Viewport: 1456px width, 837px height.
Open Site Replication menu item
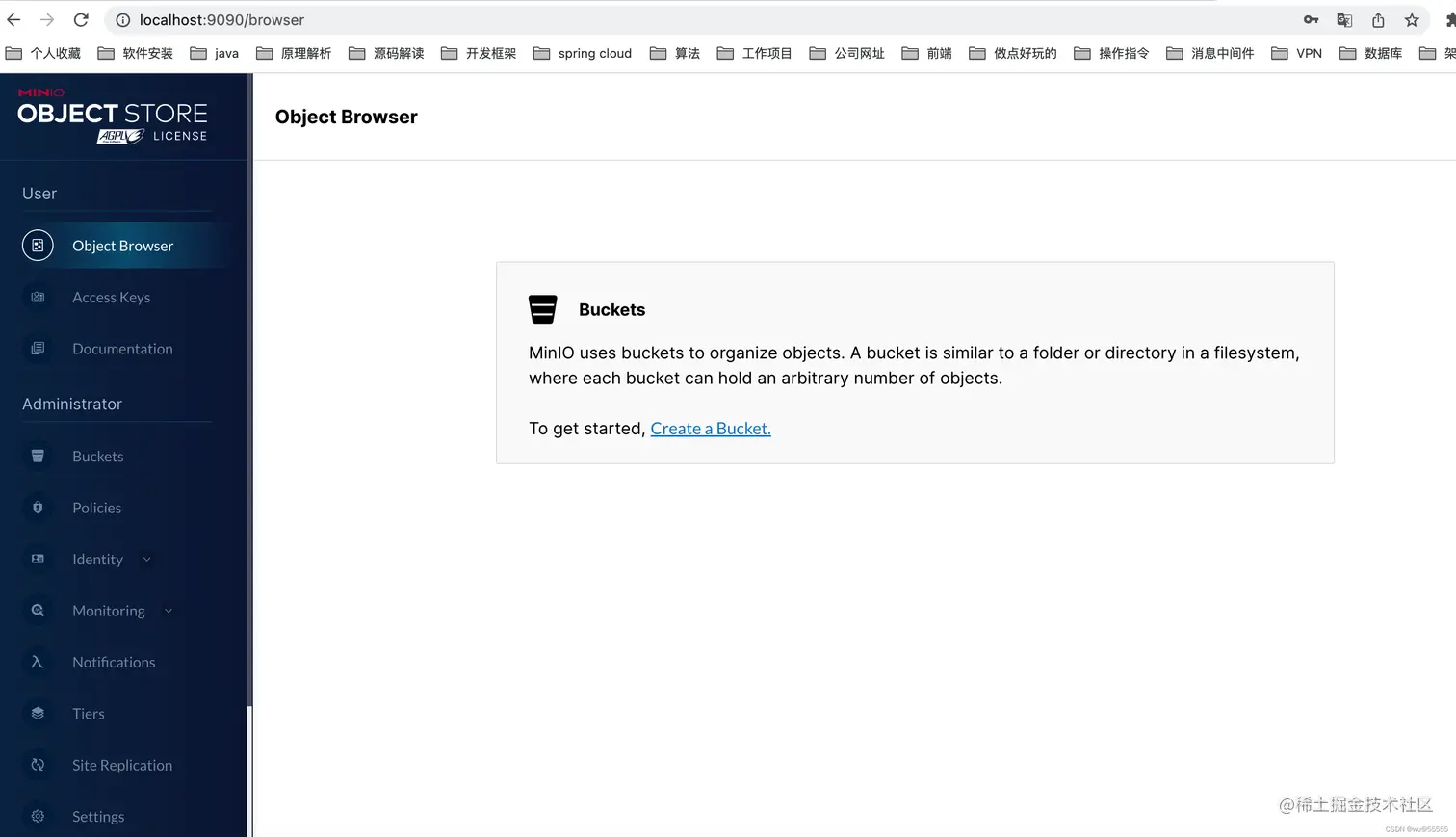pos(123,765)
